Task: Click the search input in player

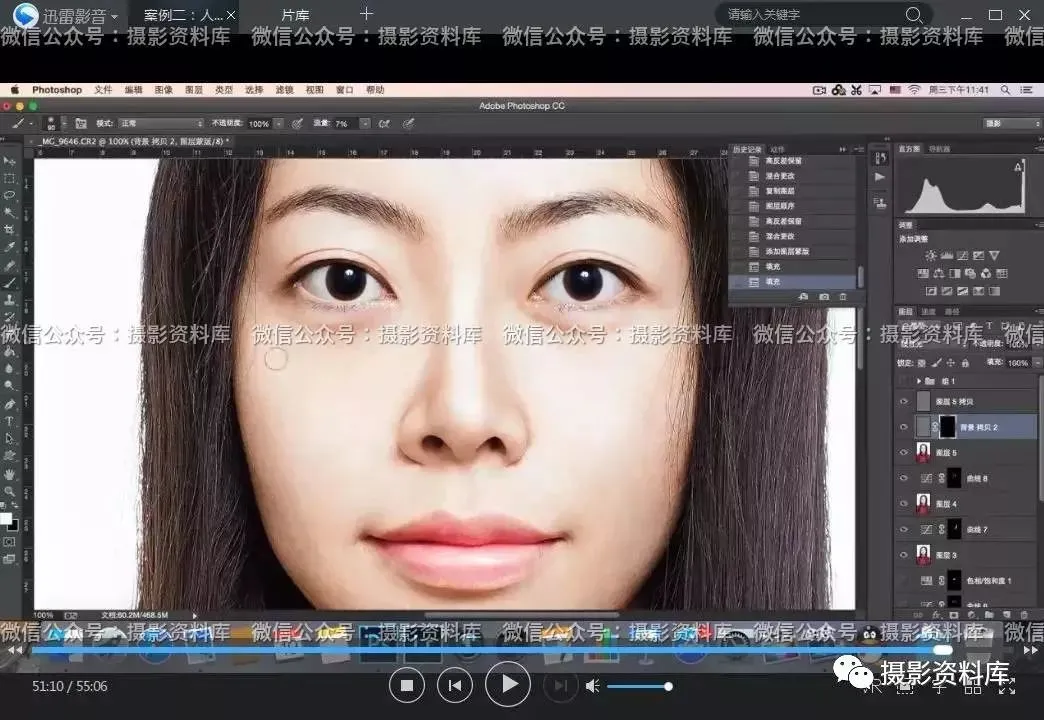Action: [812, 15]
